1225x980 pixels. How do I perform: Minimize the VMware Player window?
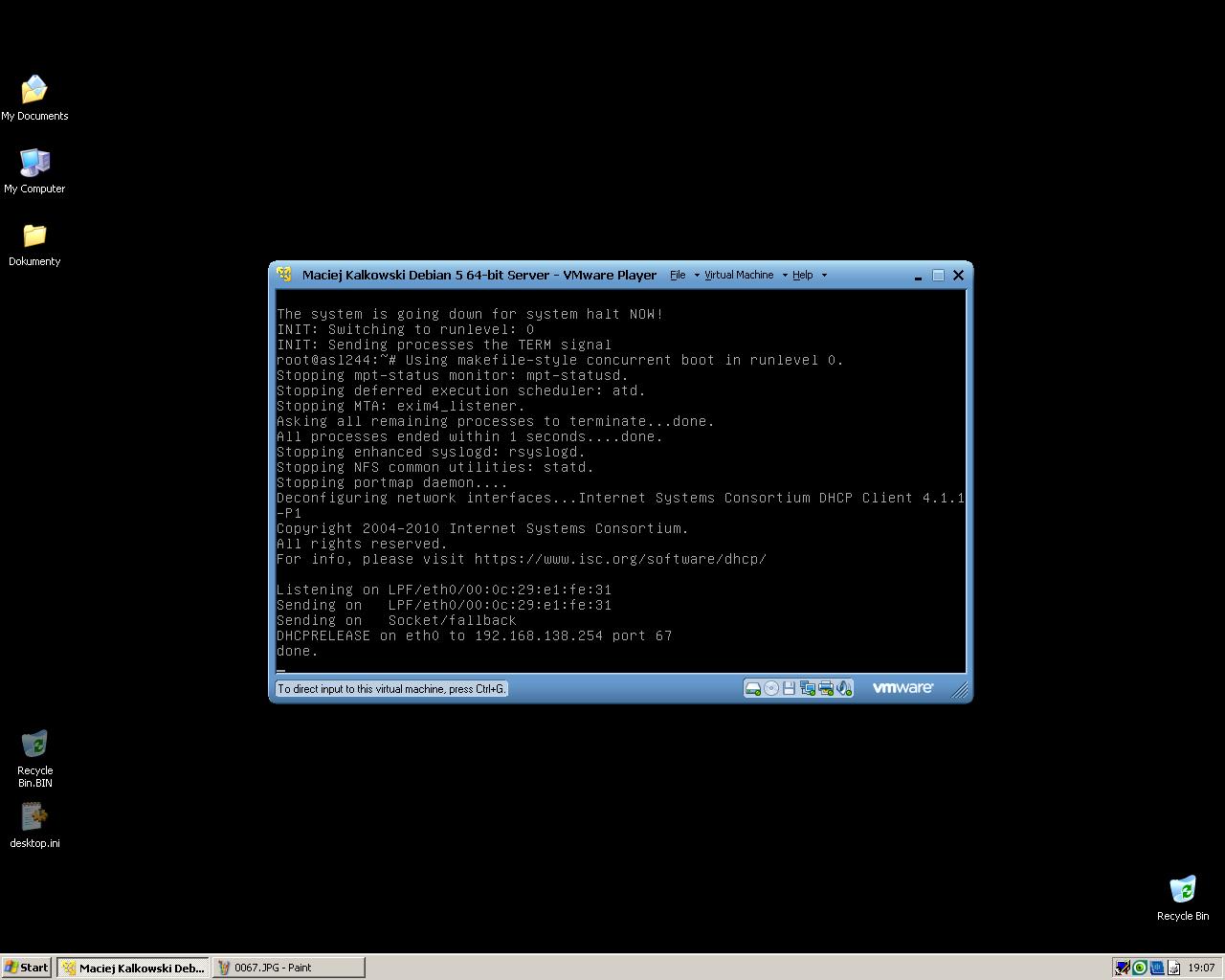(x=918, y=276)
